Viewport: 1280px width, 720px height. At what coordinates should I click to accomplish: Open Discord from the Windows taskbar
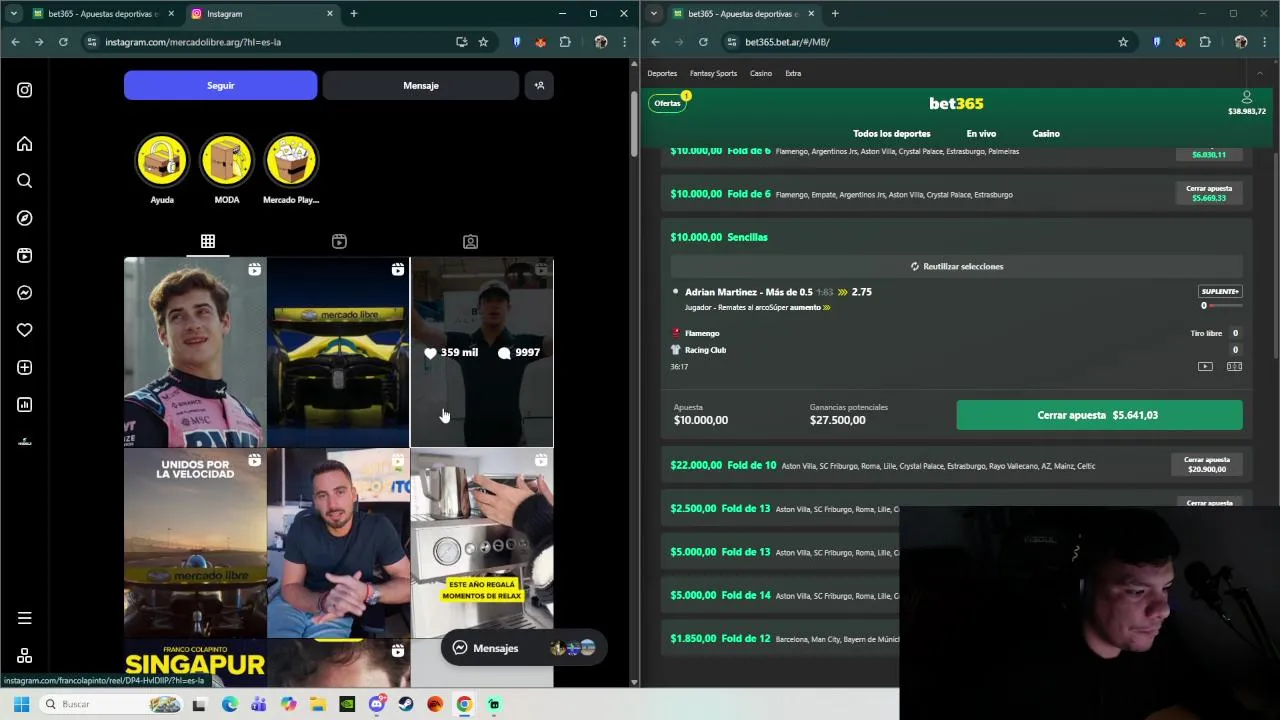(376, 704)
